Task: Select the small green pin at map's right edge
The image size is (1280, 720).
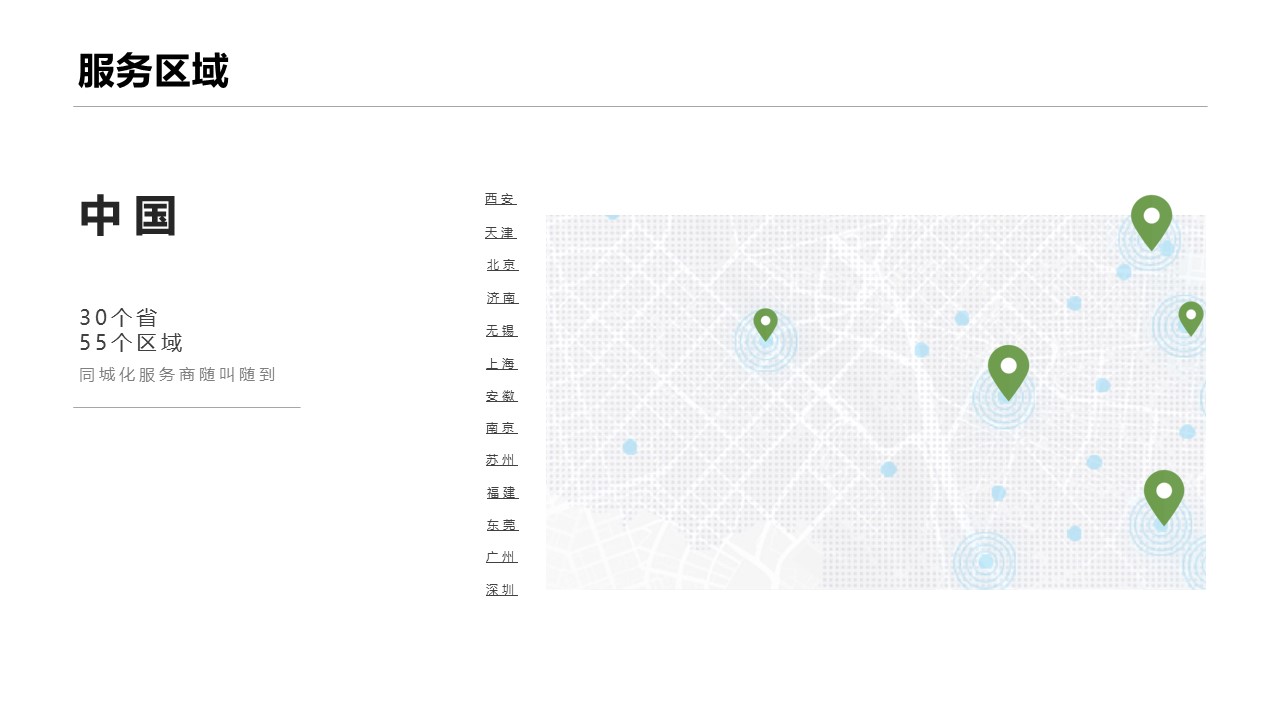Action: [1190, 318]
